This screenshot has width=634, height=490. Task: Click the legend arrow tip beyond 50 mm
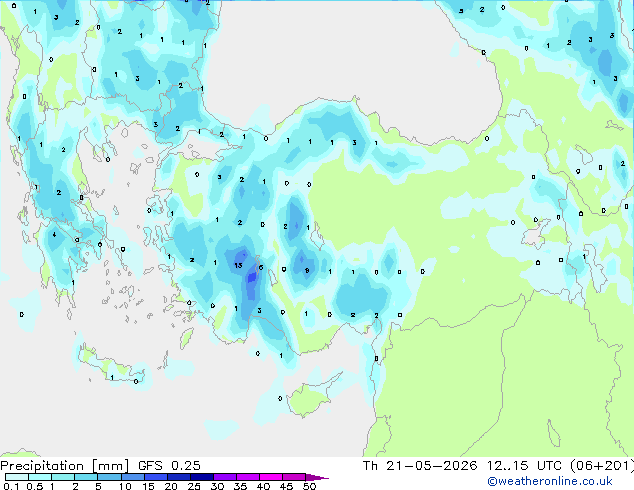point(317,477)
